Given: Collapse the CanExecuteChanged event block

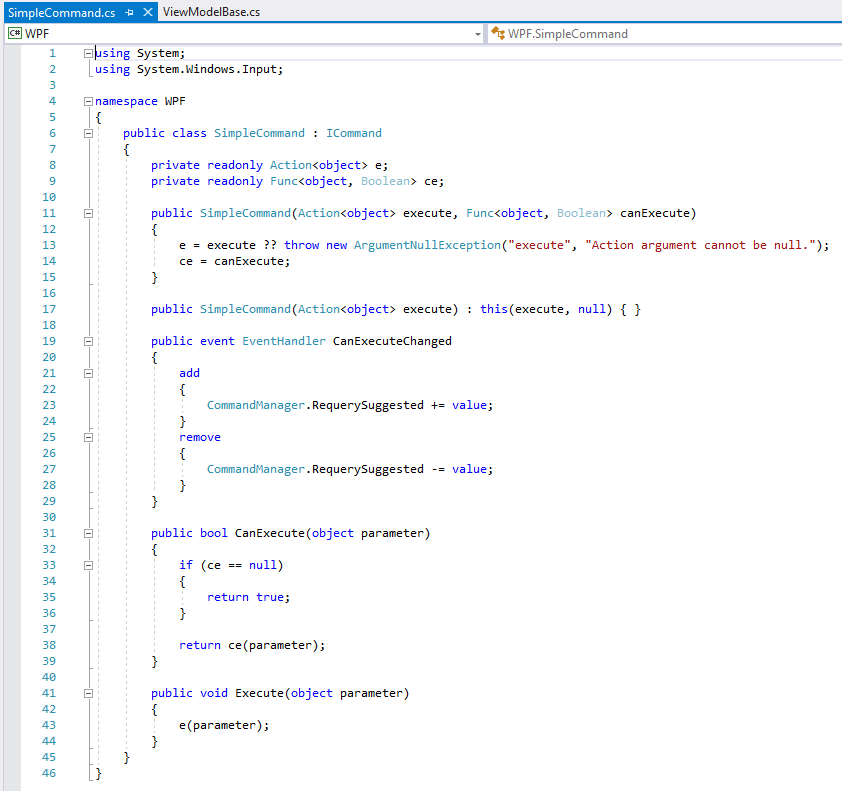Looking at the screenshot, I should coord(89,341).
